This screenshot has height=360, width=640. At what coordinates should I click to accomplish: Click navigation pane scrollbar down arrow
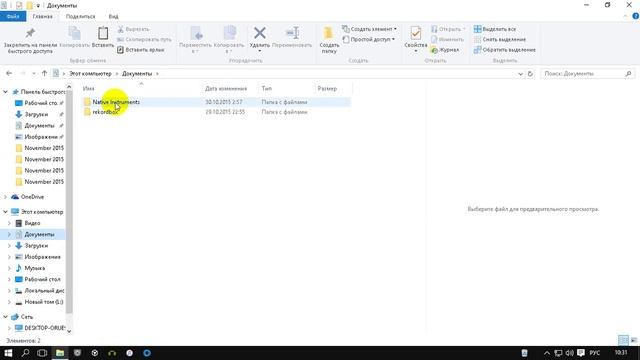pyautogui.click(x=69, y=331)
